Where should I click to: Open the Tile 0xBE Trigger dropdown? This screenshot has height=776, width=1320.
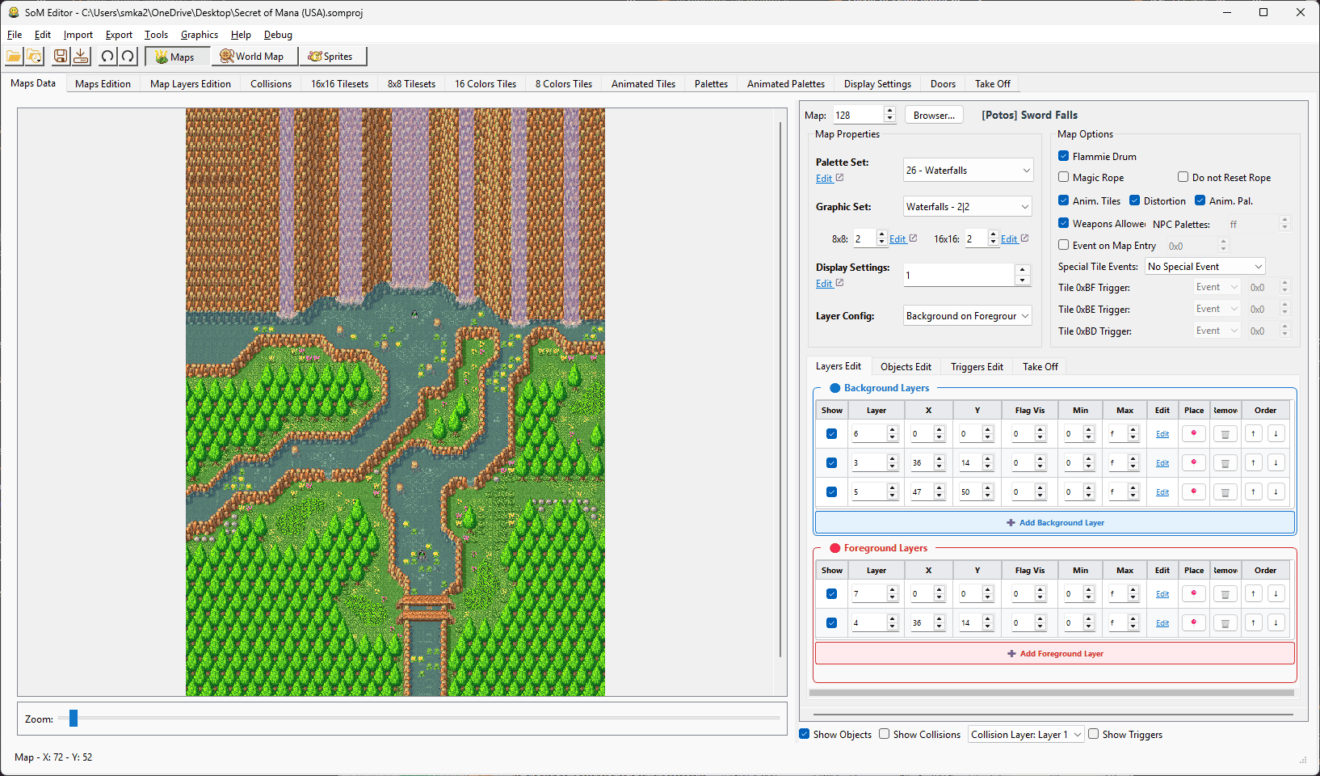point(1217,309)
